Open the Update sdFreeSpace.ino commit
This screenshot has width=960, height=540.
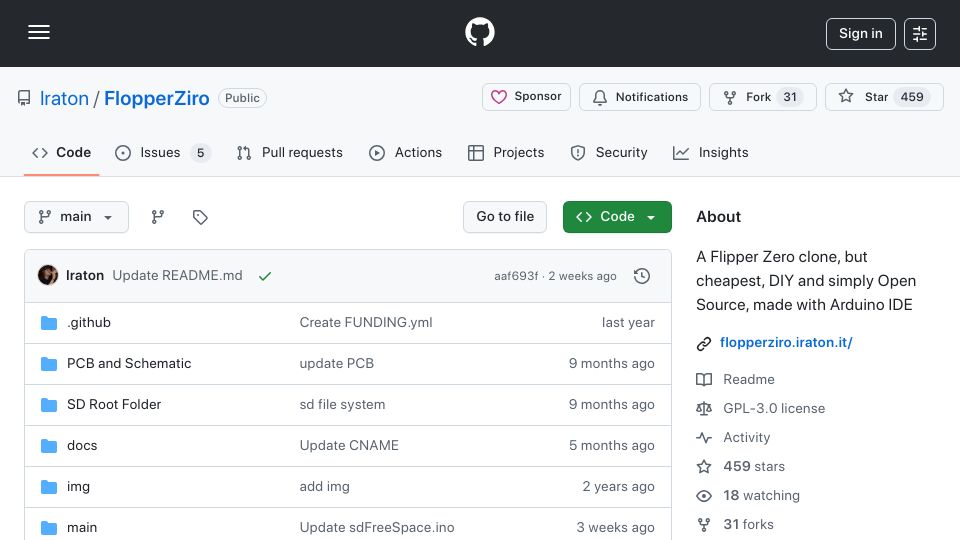[x=377, y=528]
